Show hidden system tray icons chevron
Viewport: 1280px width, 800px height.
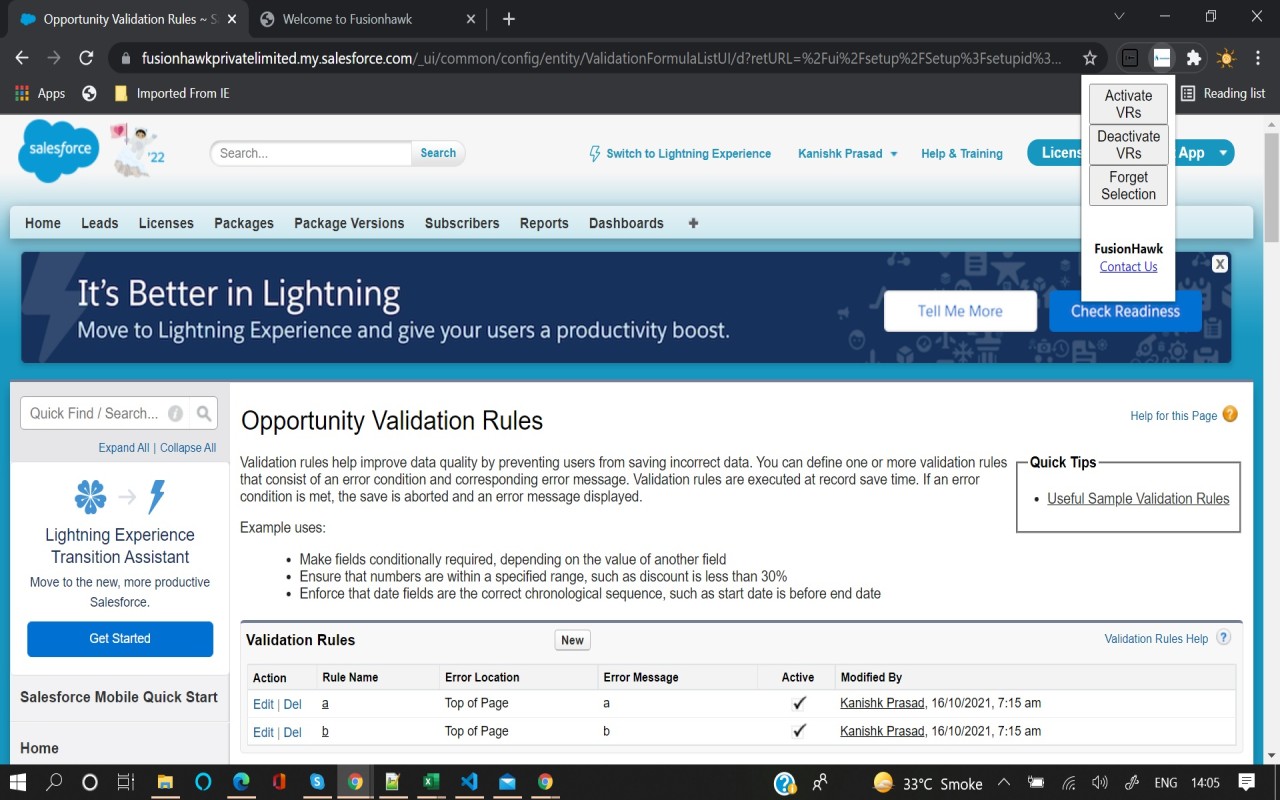pos(1004,782)
